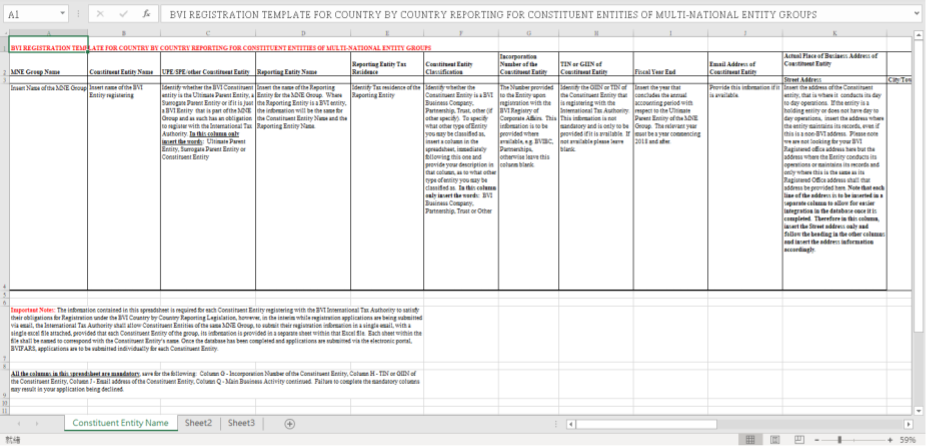Click the vertical scrollbar down arrow
This screenshot has width=926, height=446.
(919, 410)
